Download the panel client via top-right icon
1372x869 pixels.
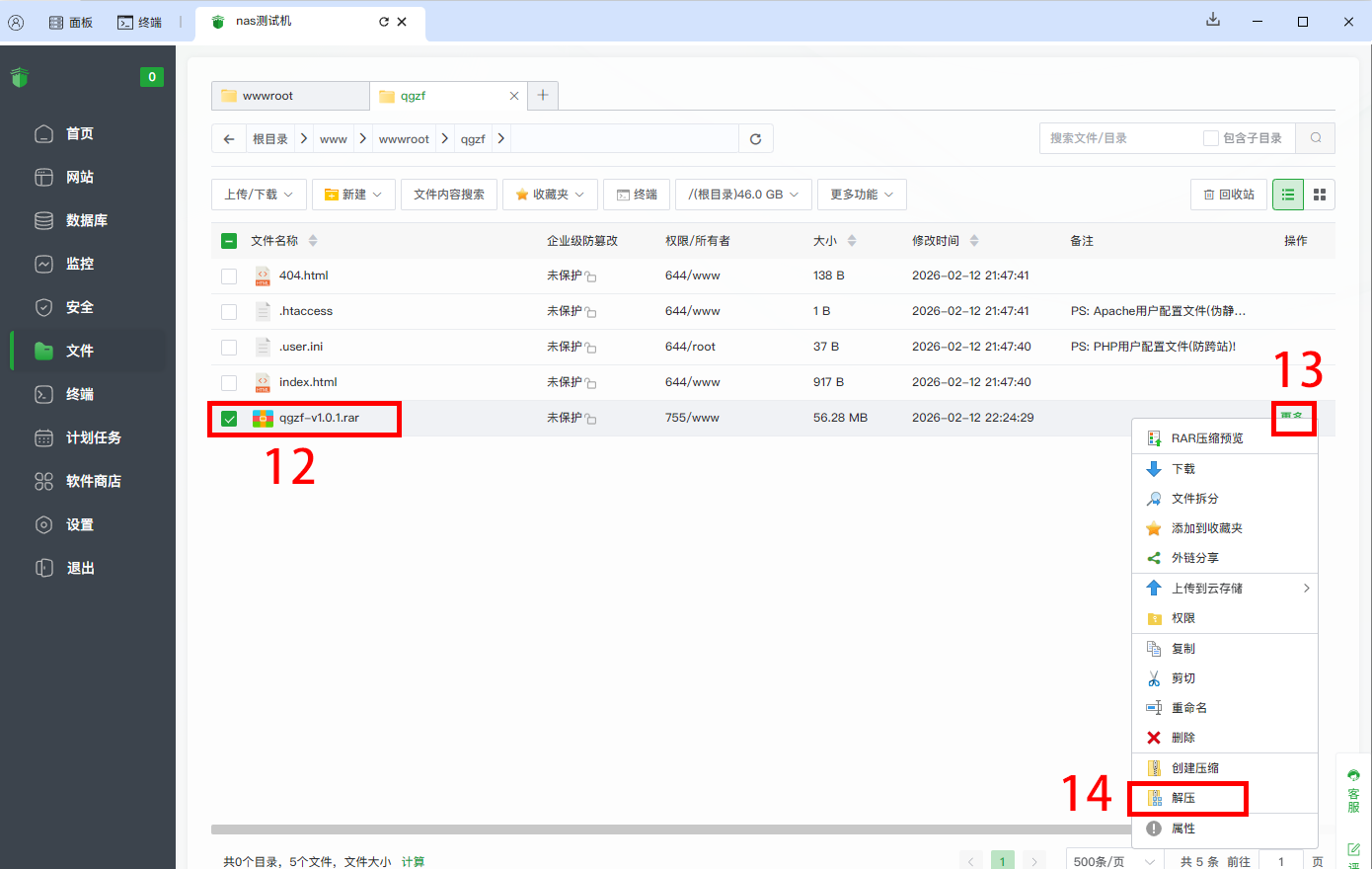[x=1213, y=21]
